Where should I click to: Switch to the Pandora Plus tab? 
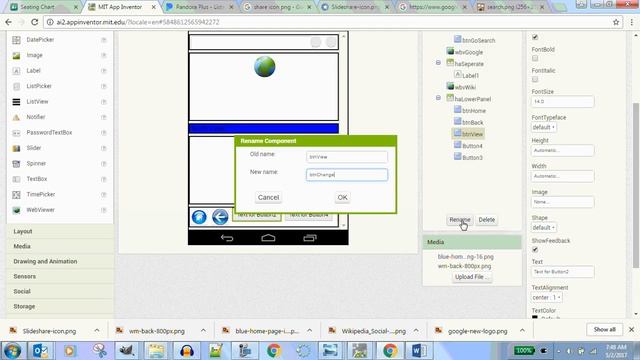(199, 7)
